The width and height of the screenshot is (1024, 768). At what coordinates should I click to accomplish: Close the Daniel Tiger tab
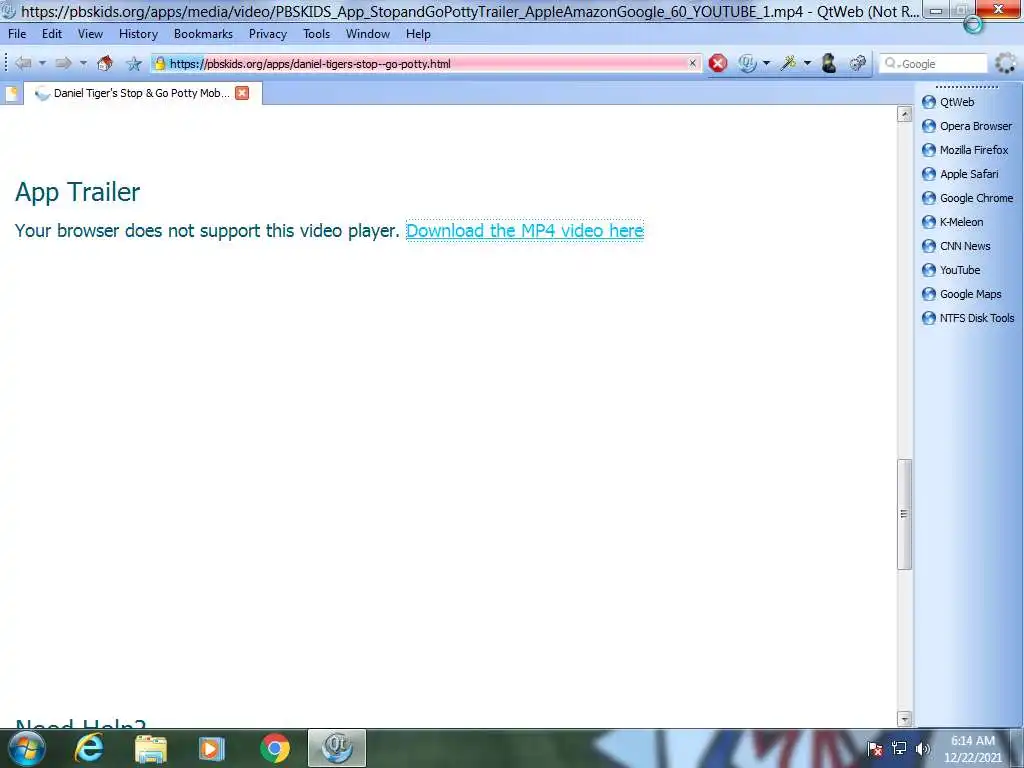[x=242, y=93]
